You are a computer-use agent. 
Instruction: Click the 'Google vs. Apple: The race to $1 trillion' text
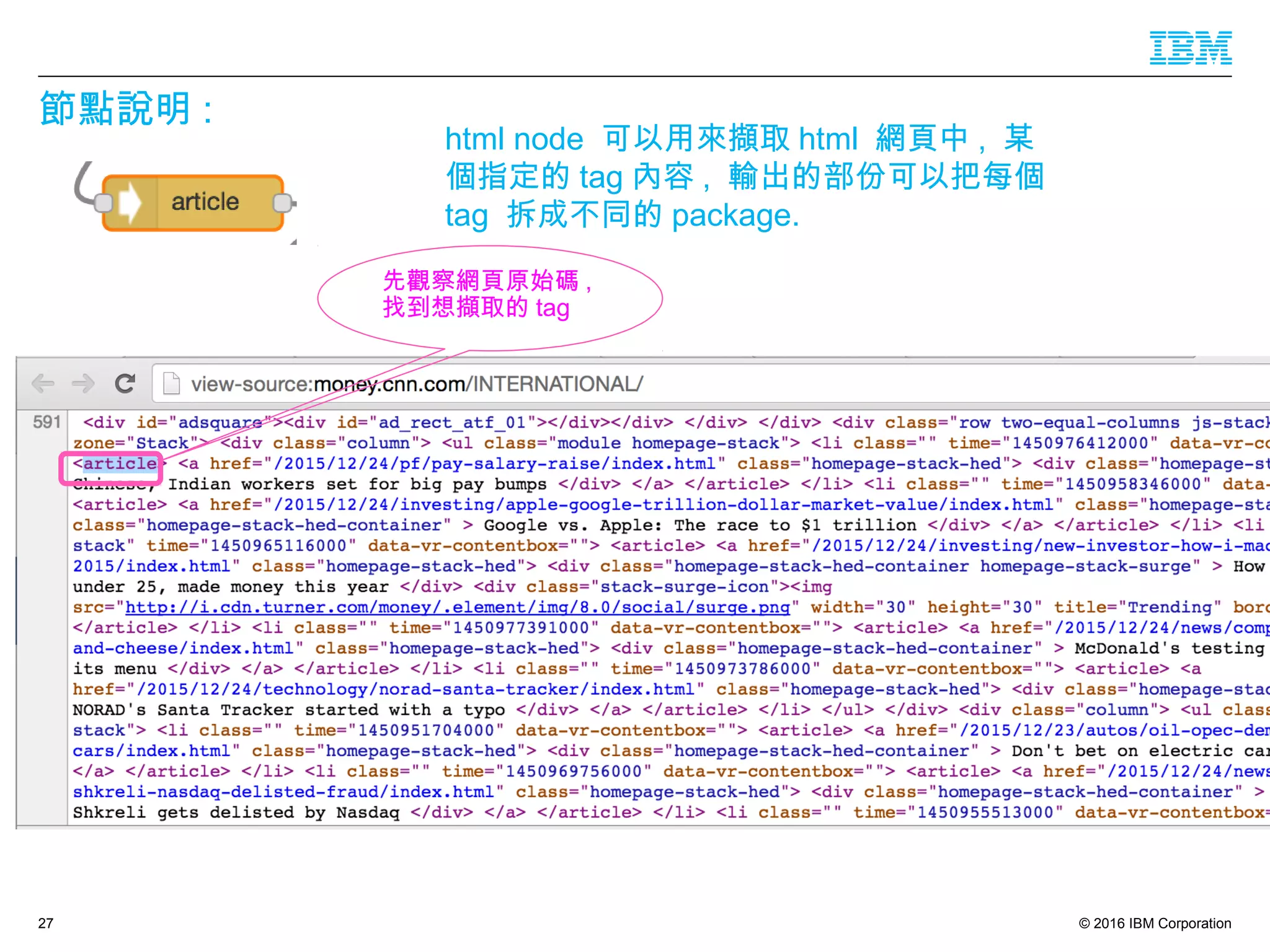700,525
